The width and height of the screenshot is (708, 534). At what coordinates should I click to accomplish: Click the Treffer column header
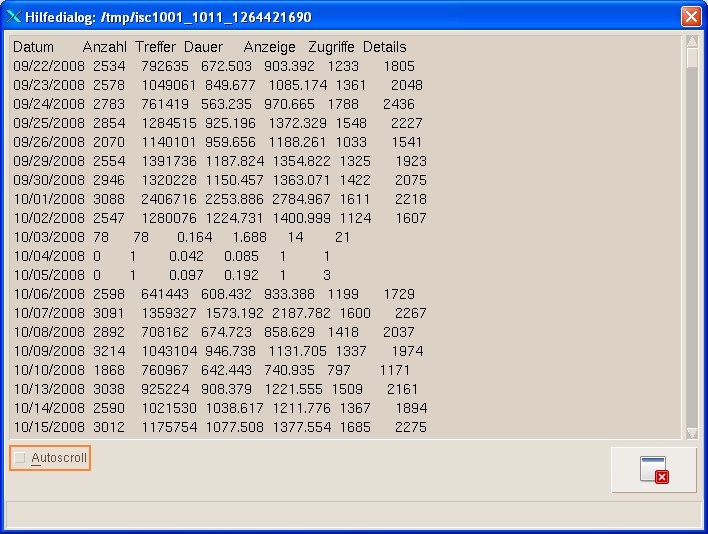tap(155, 47)
